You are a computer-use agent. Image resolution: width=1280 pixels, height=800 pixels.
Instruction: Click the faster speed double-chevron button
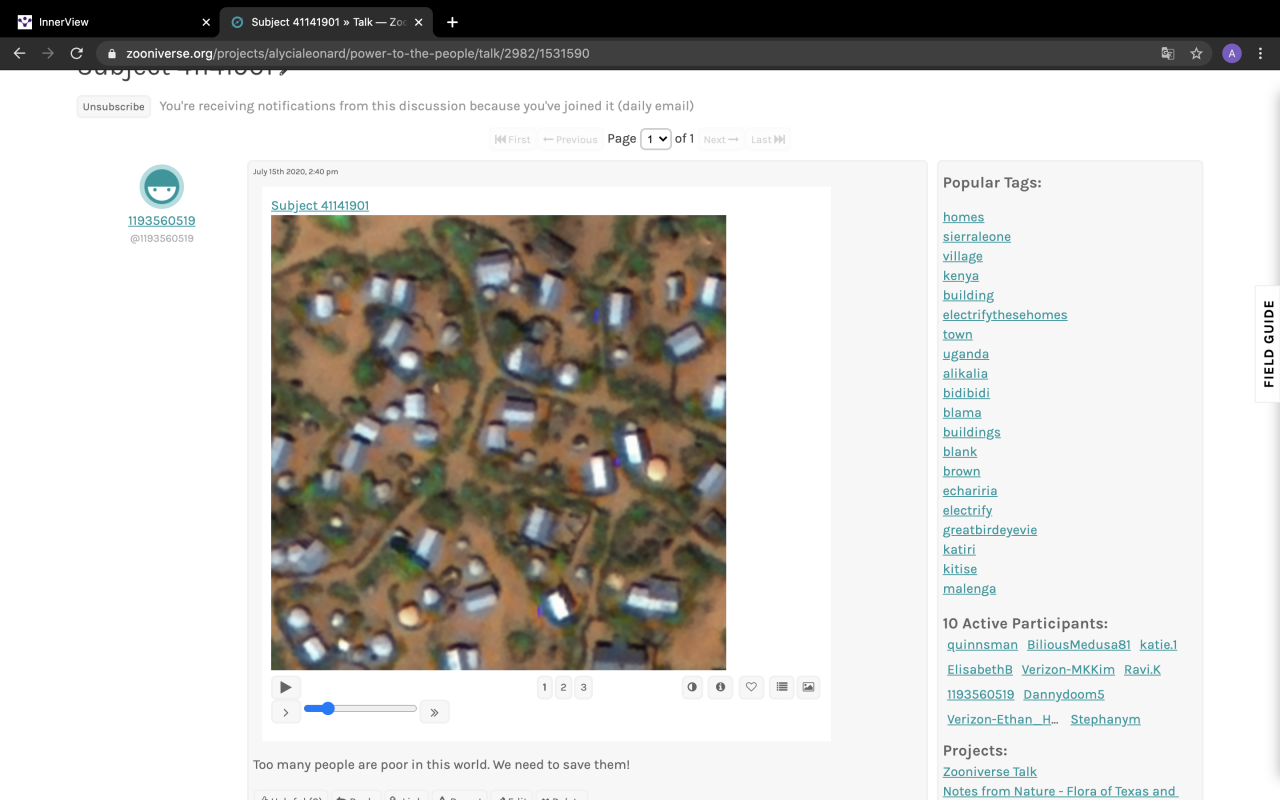click(434, 712)
